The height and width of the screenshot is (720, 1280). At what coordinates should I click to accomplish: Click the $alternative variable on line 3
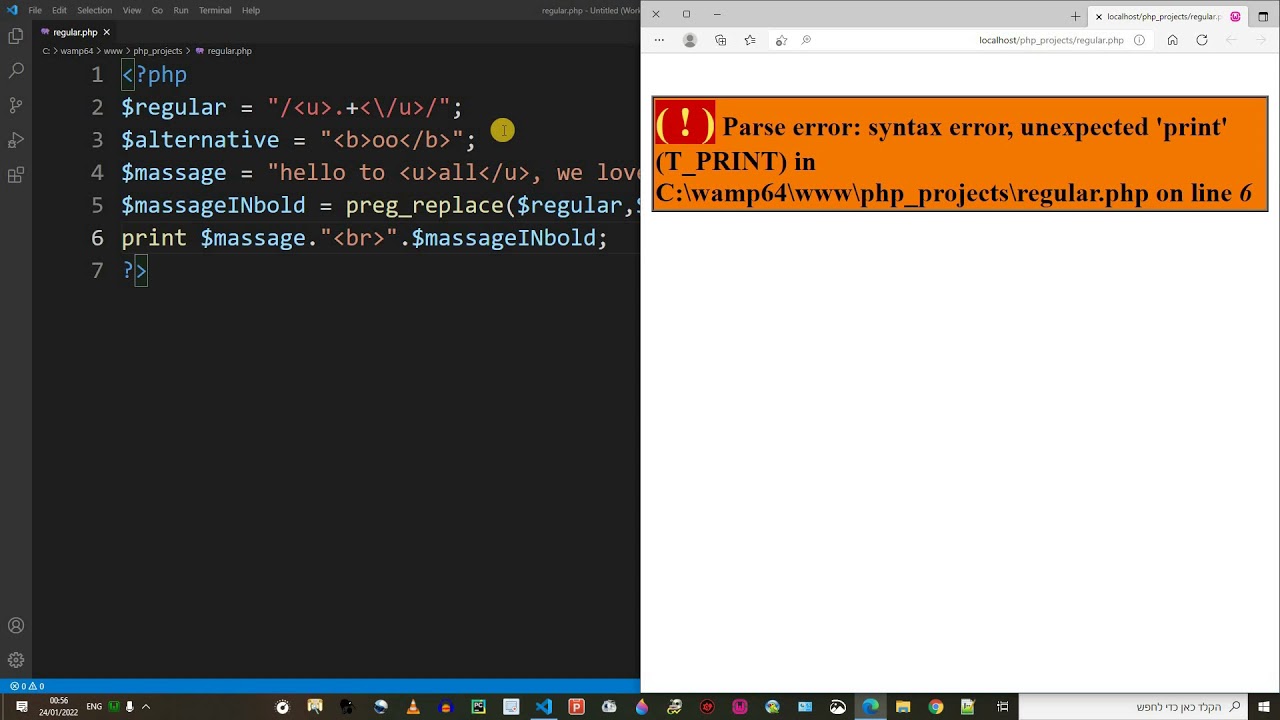tap(200, 140)
